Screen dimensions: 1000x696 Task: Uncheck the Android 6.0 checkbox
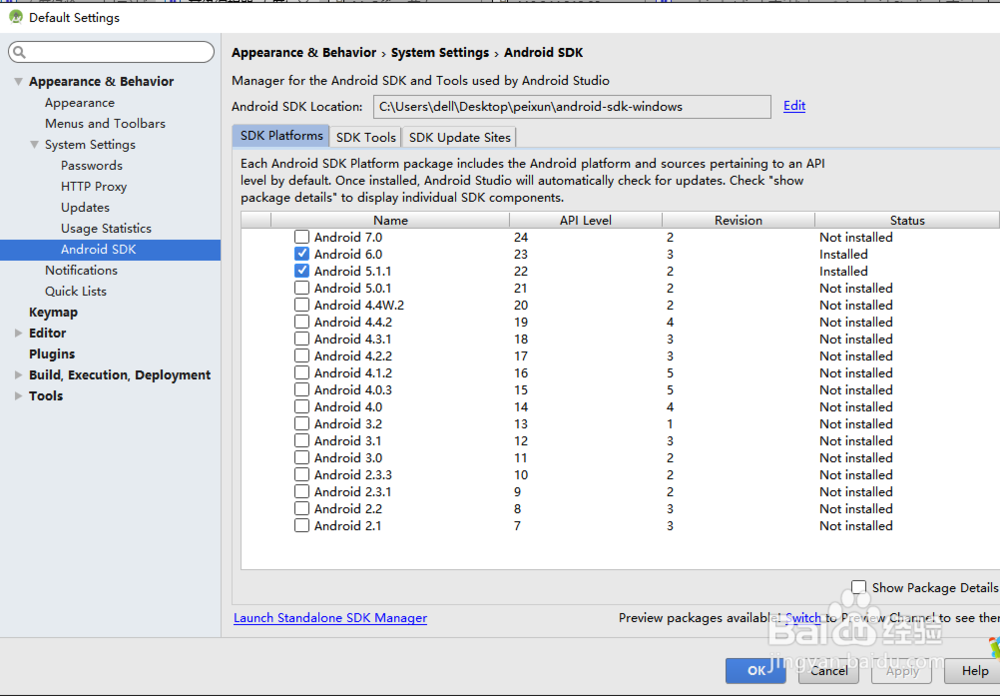pyautogui.click(x=302, y=254)
